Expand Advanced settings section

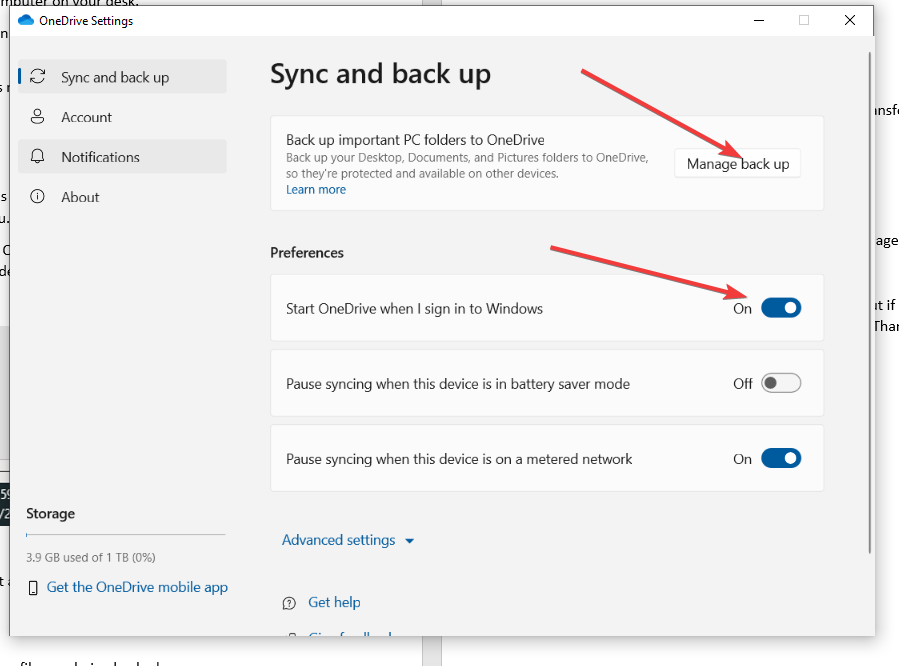pos(339,540)
